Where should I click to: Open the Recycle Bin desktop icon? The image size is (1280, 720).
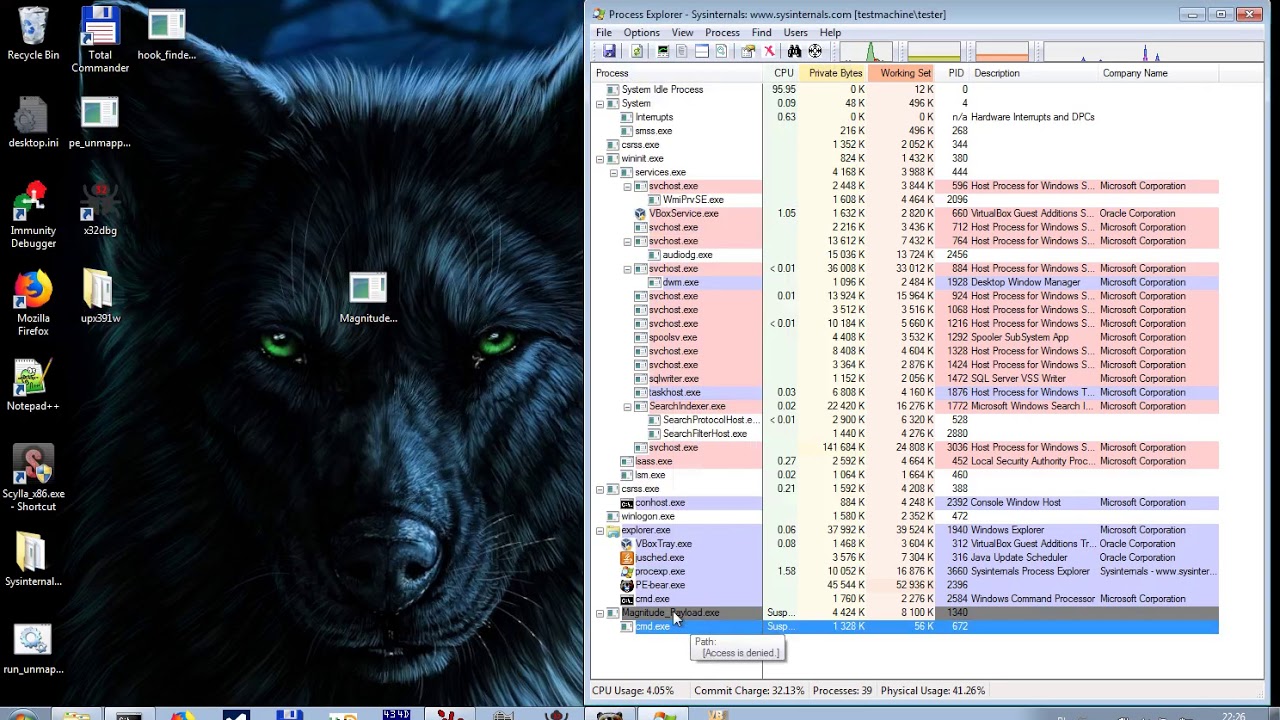[x=33, y=35]
